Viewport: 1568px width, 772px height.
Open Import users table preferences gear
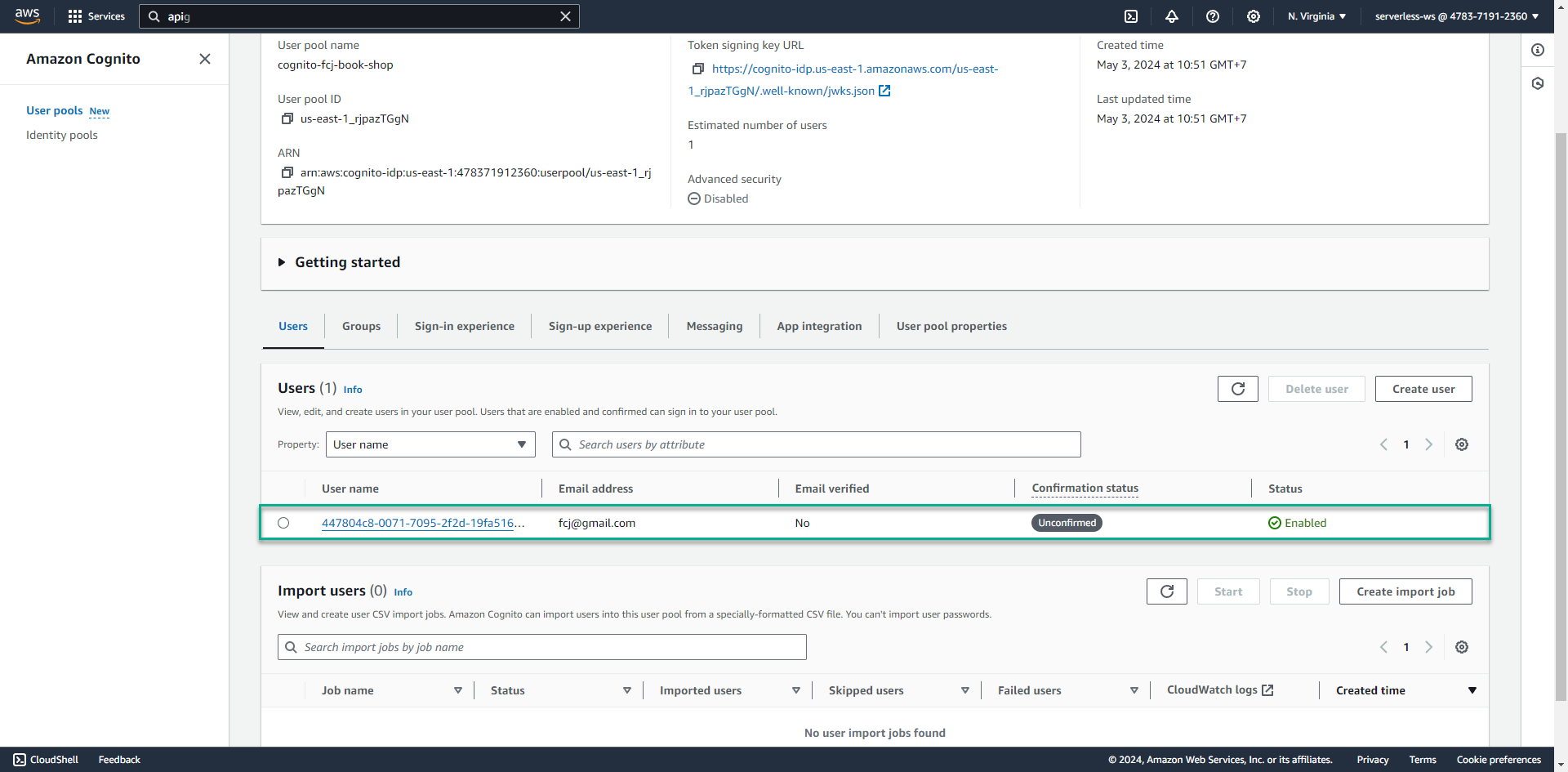[1462, 647]
